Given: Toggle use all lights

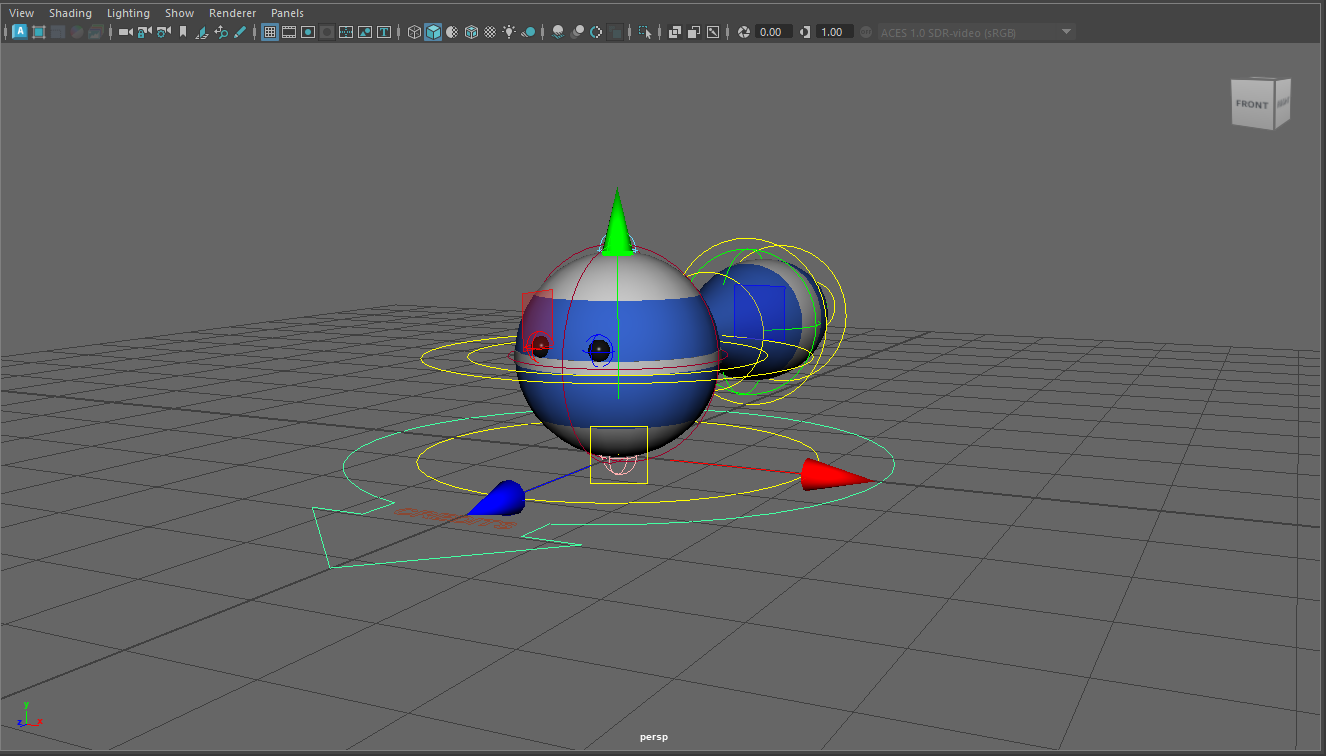Looking at the screenshot, I should (509, 32).
